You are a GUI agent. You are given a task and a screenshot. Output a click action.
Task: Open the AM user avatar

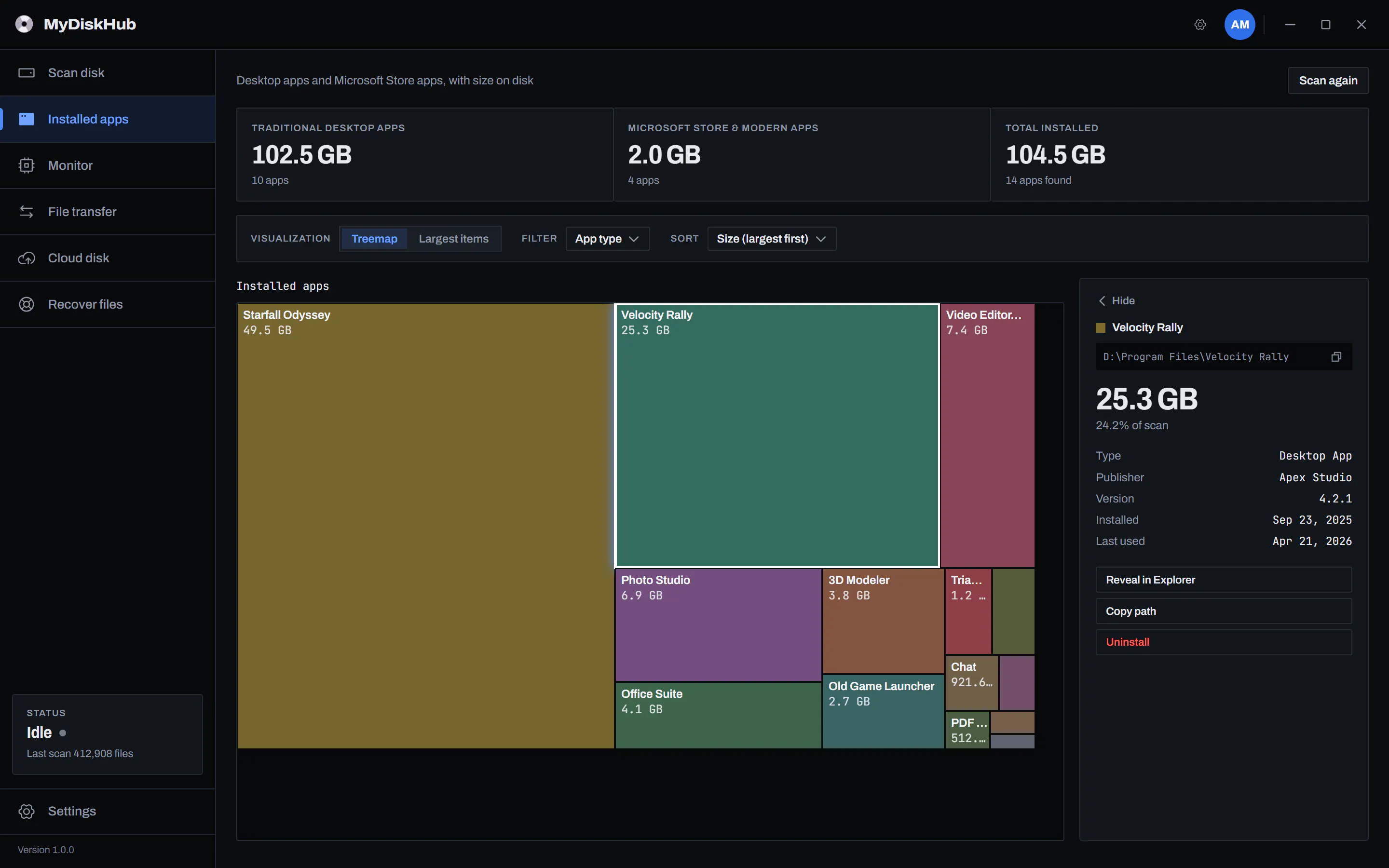1240,25
